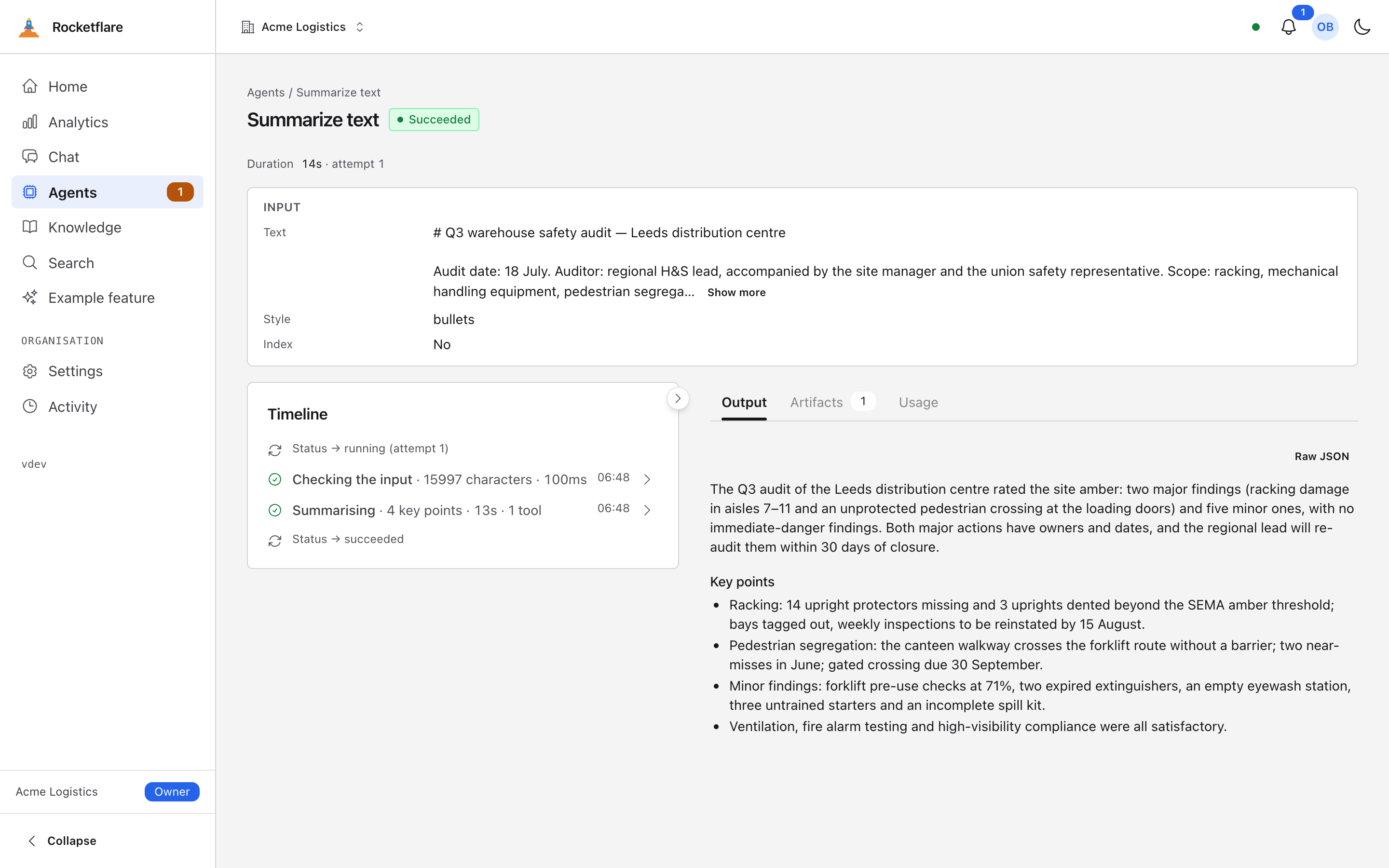
Task: Click the Summarising green check icon
Action: point(275,510)
